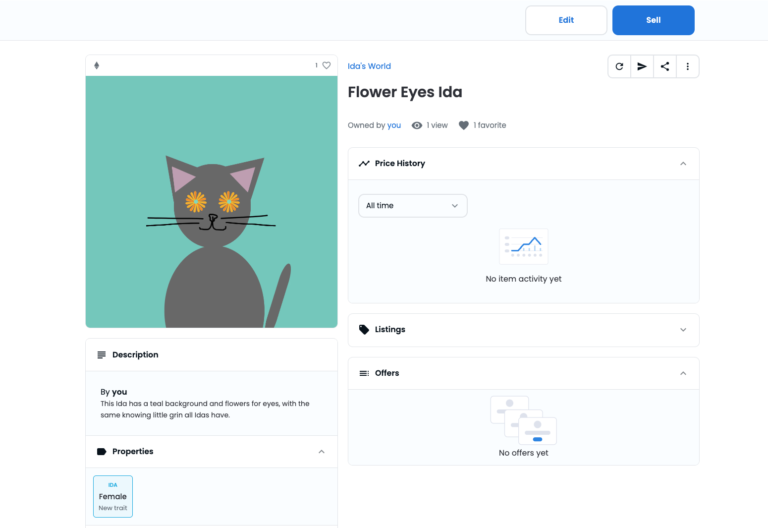Click the eye views icon
Image resolution: width=768 pixels, height=528 pixels.
pos(417,125)
